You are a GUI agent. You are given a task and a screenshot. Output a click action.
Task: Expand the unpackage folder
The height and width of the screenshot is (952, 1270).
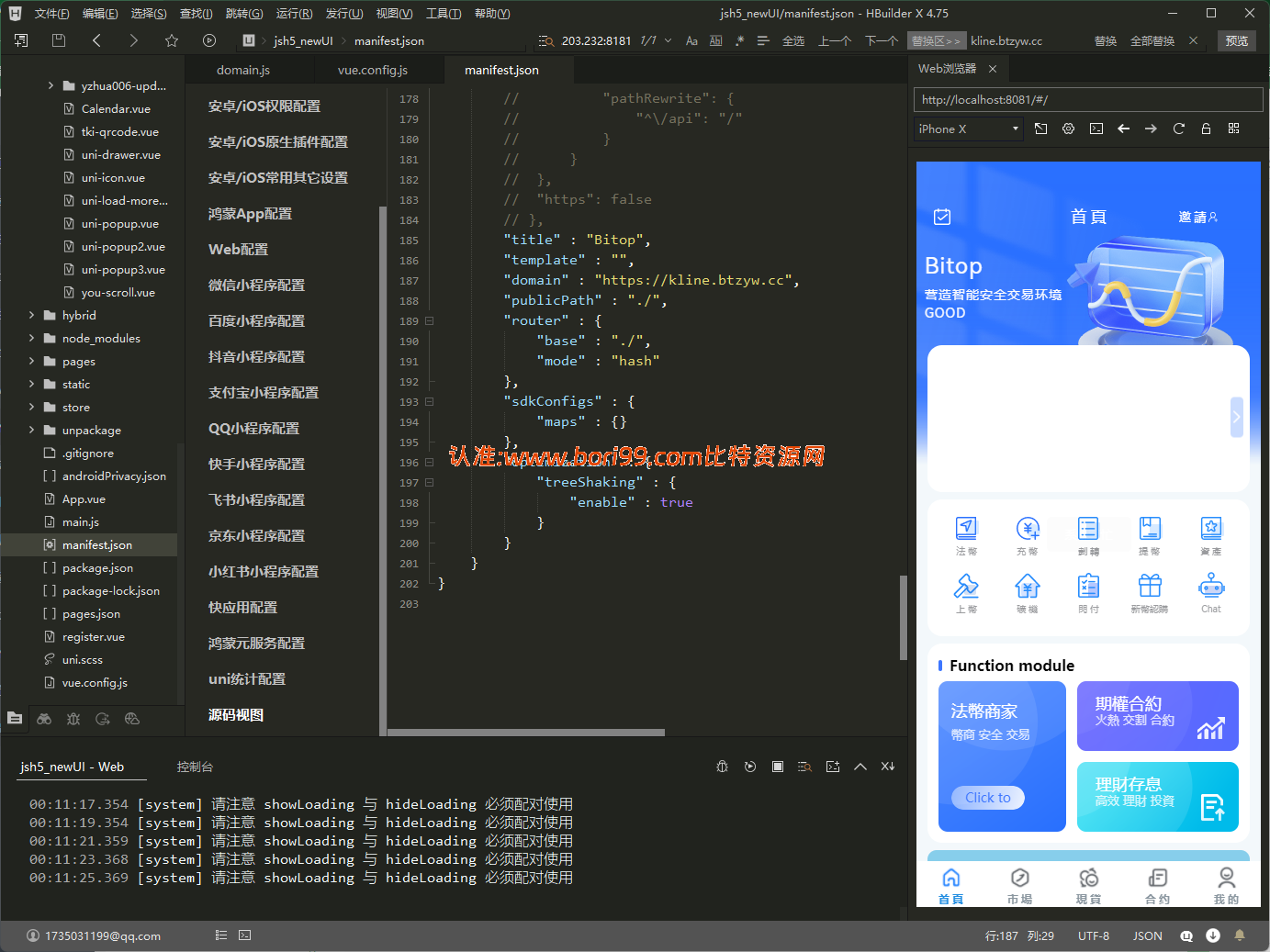pyautogui.click(x=32, y=430)
